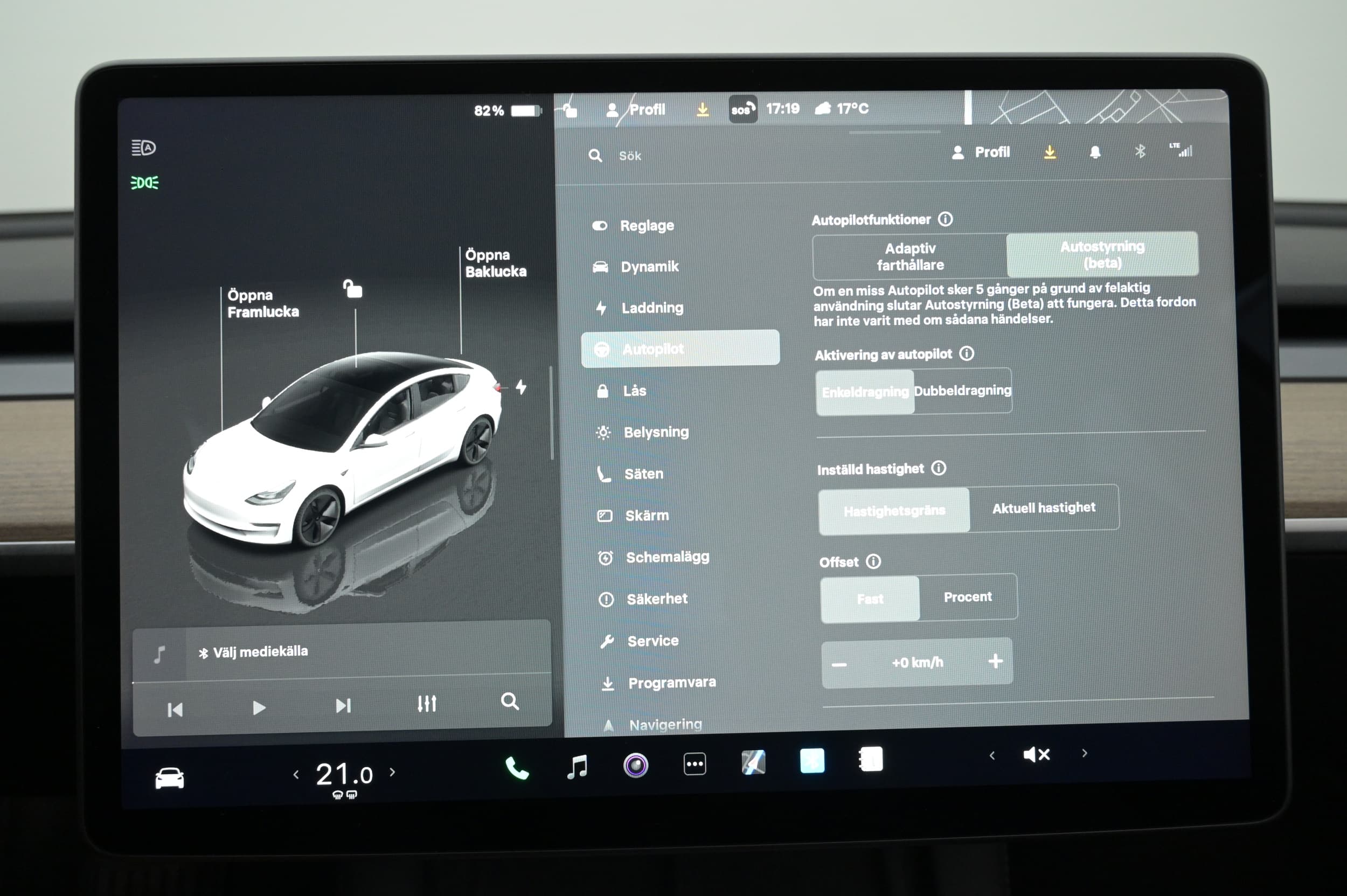
Task: Tap the charge port lightning icon
Action: pos(521,387)
